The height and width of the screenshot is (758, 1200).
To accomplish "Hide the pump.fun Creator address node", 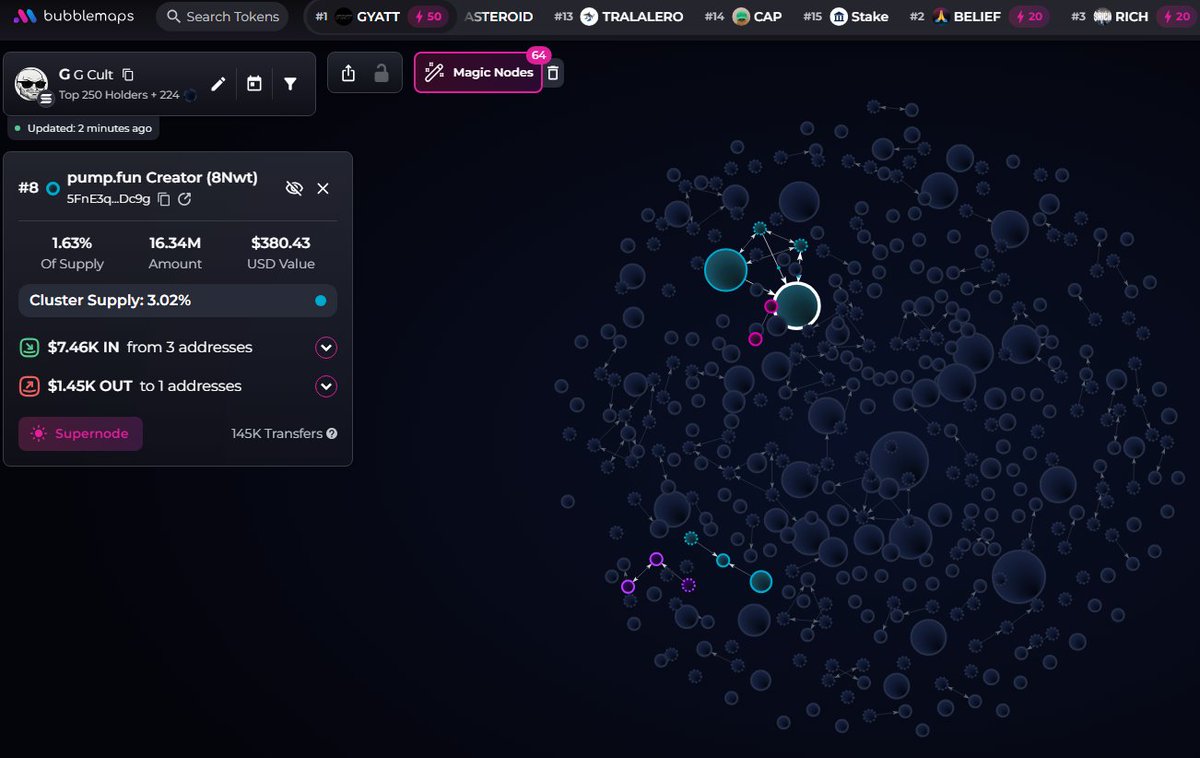I will click(294, 188).
